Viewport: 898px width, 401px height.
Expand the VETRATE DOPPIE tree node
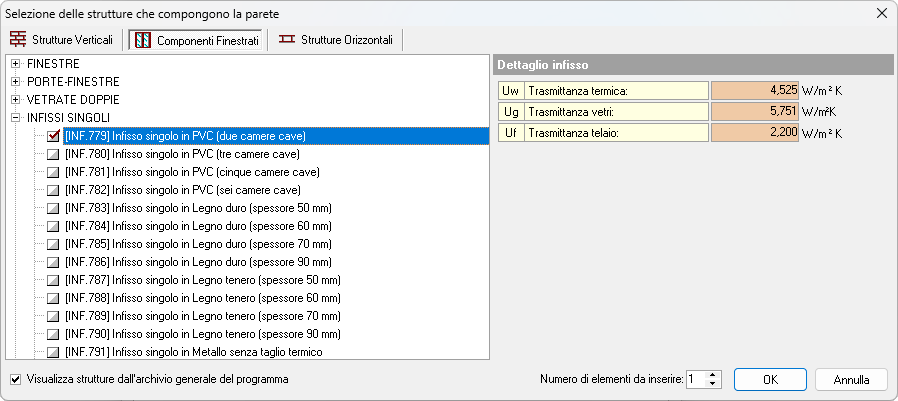[16, 100]
